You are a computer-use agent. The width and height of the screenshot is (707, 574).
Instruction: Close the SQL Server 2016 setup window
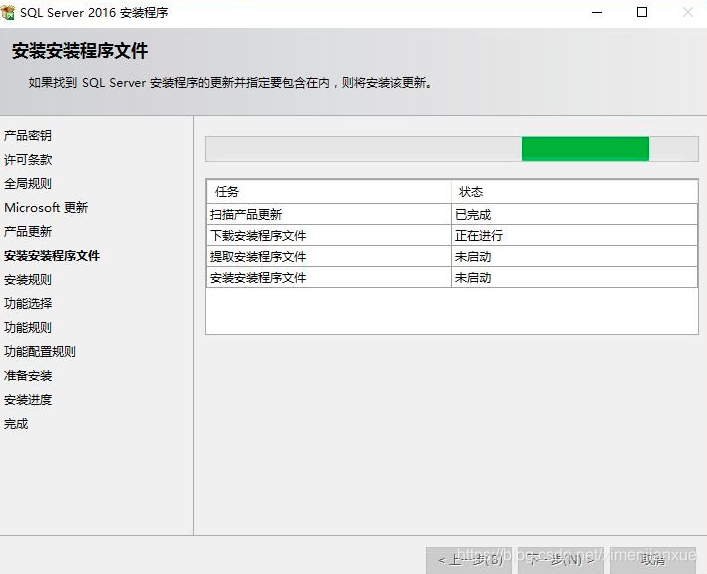[x=688, y=13]
